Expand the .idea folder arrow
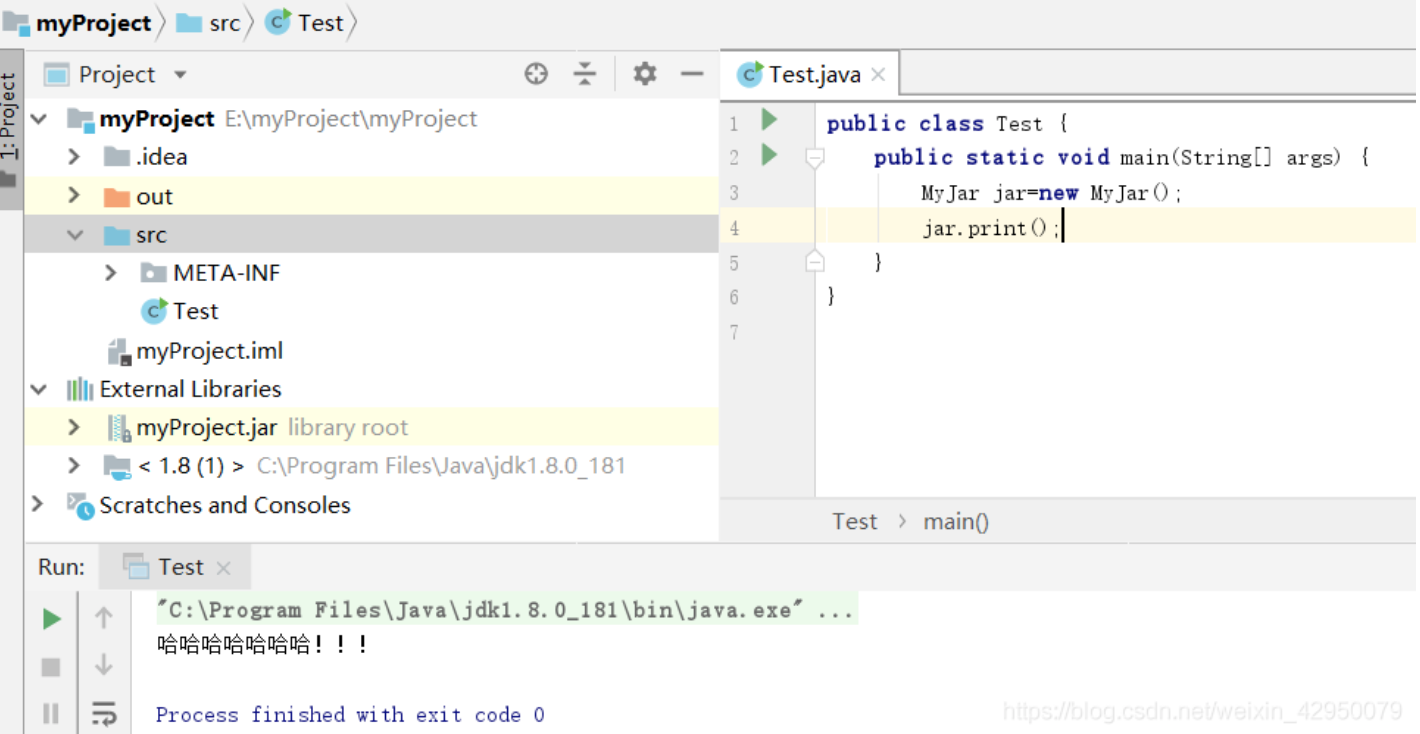 click(73, 157)
